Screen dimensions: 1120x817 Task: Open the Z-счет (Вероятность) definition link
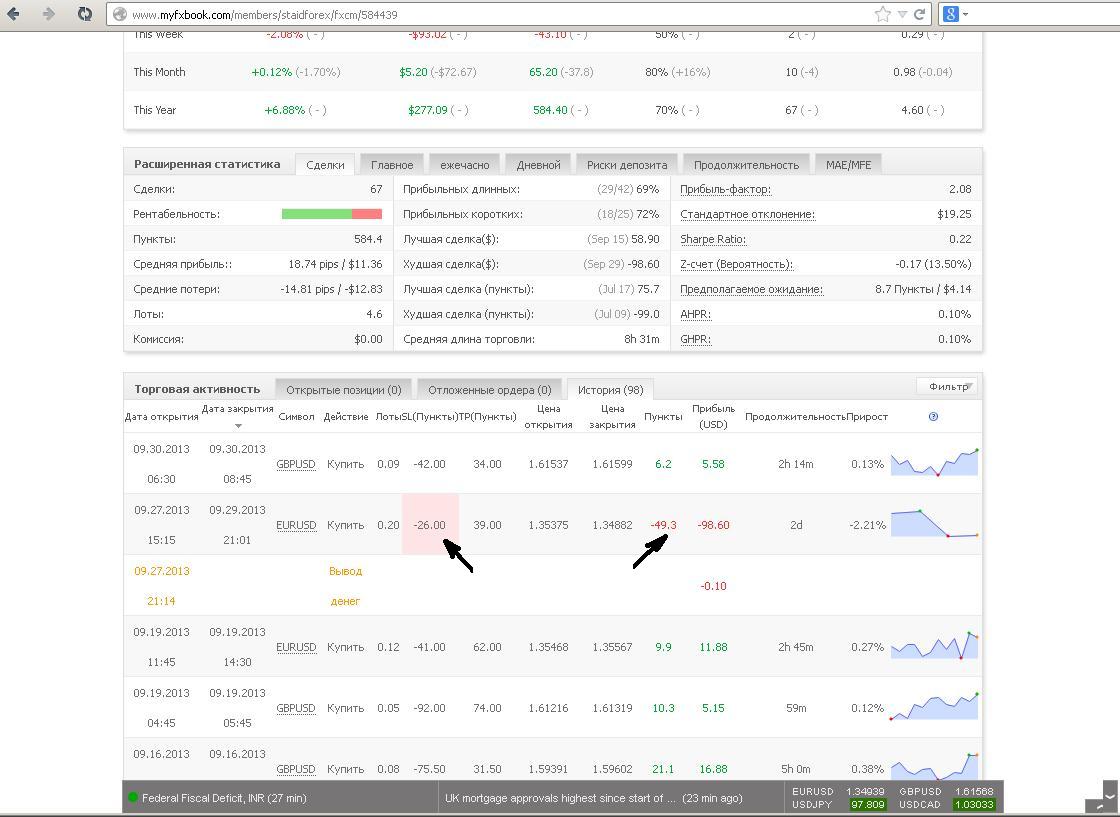(x=736, y=264)
